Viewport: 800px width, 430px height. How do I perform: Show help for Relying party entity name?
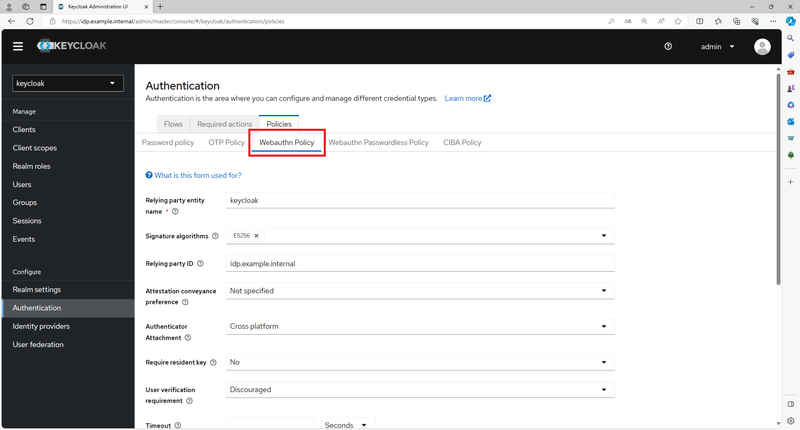176,212
